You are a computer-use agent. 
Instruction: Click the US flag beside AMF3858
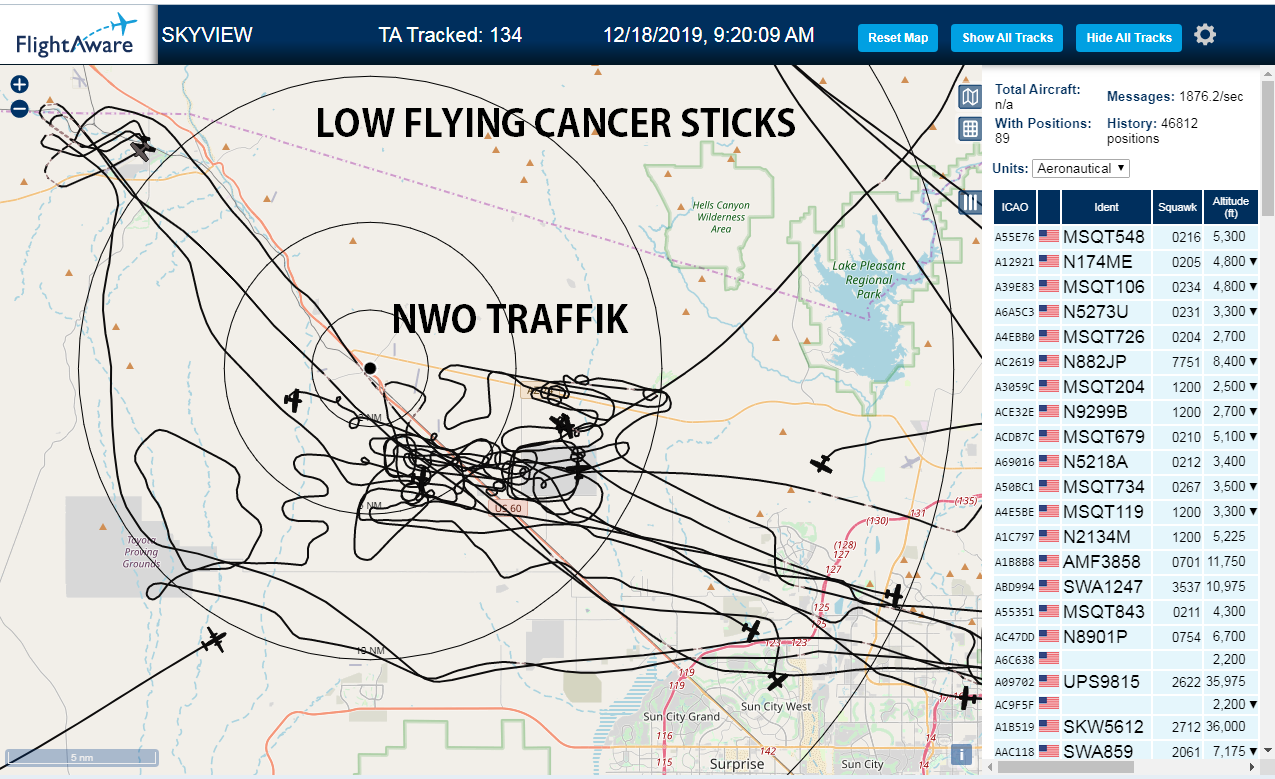1049,562
